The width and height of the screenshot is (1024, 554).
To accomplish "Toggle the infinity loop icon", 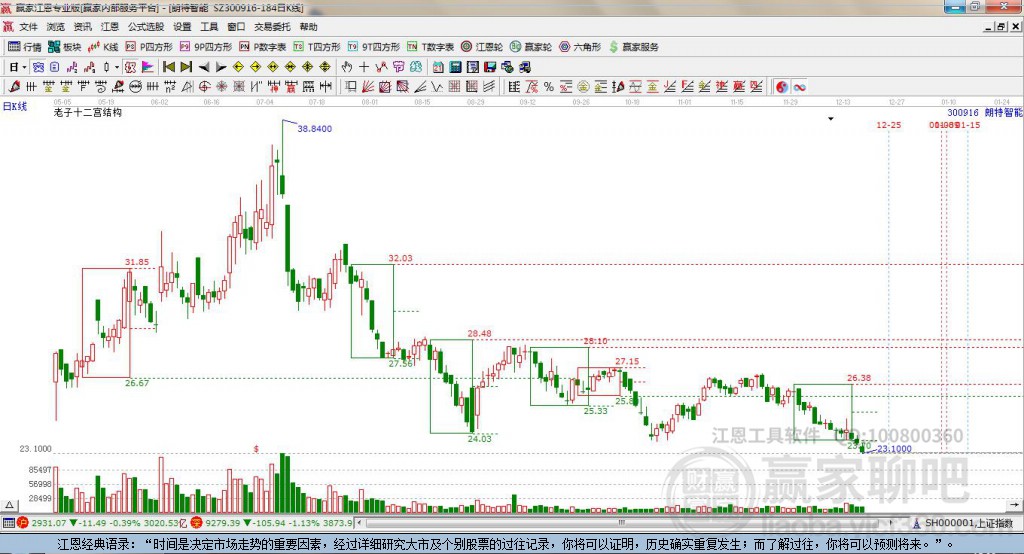I will (x=799, y=86).
